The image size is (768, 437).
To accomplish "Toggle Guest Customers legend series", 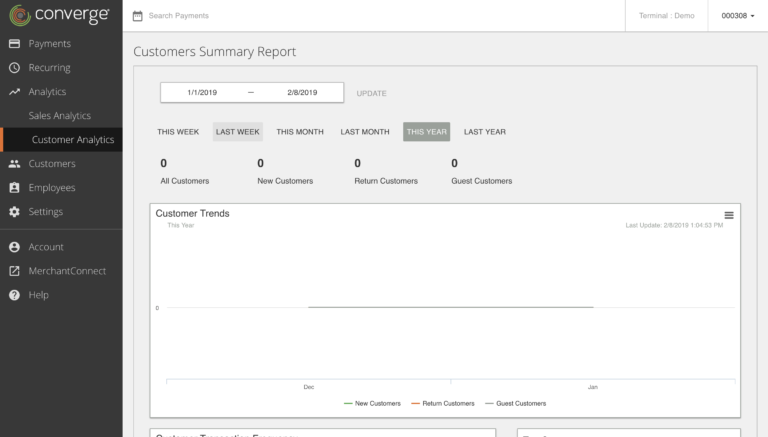I will coord(516,403).
